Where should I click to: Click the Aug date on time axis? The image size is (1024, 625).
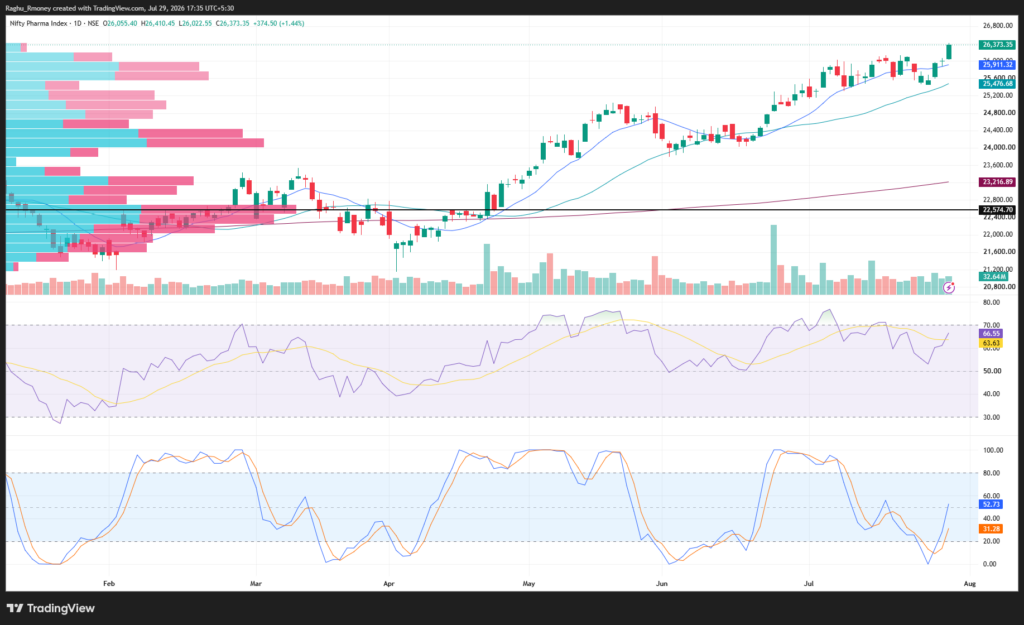pos(970,583)
